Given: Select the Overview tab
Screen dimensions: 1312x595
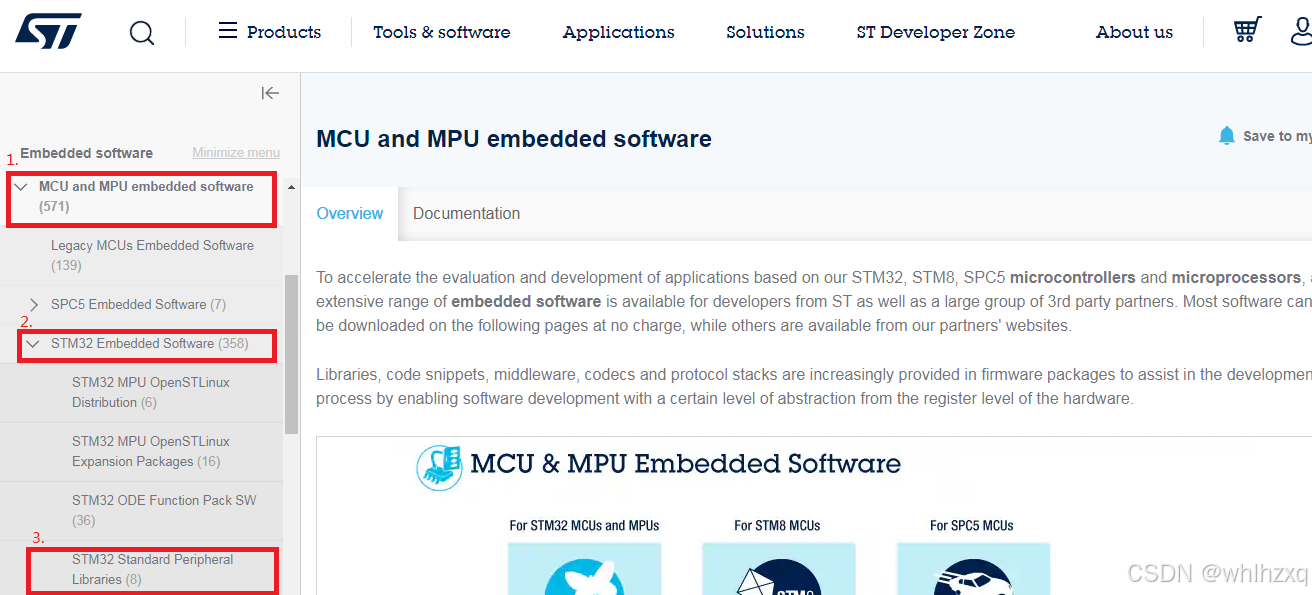Looking at the screenshot, I should 349,213.
